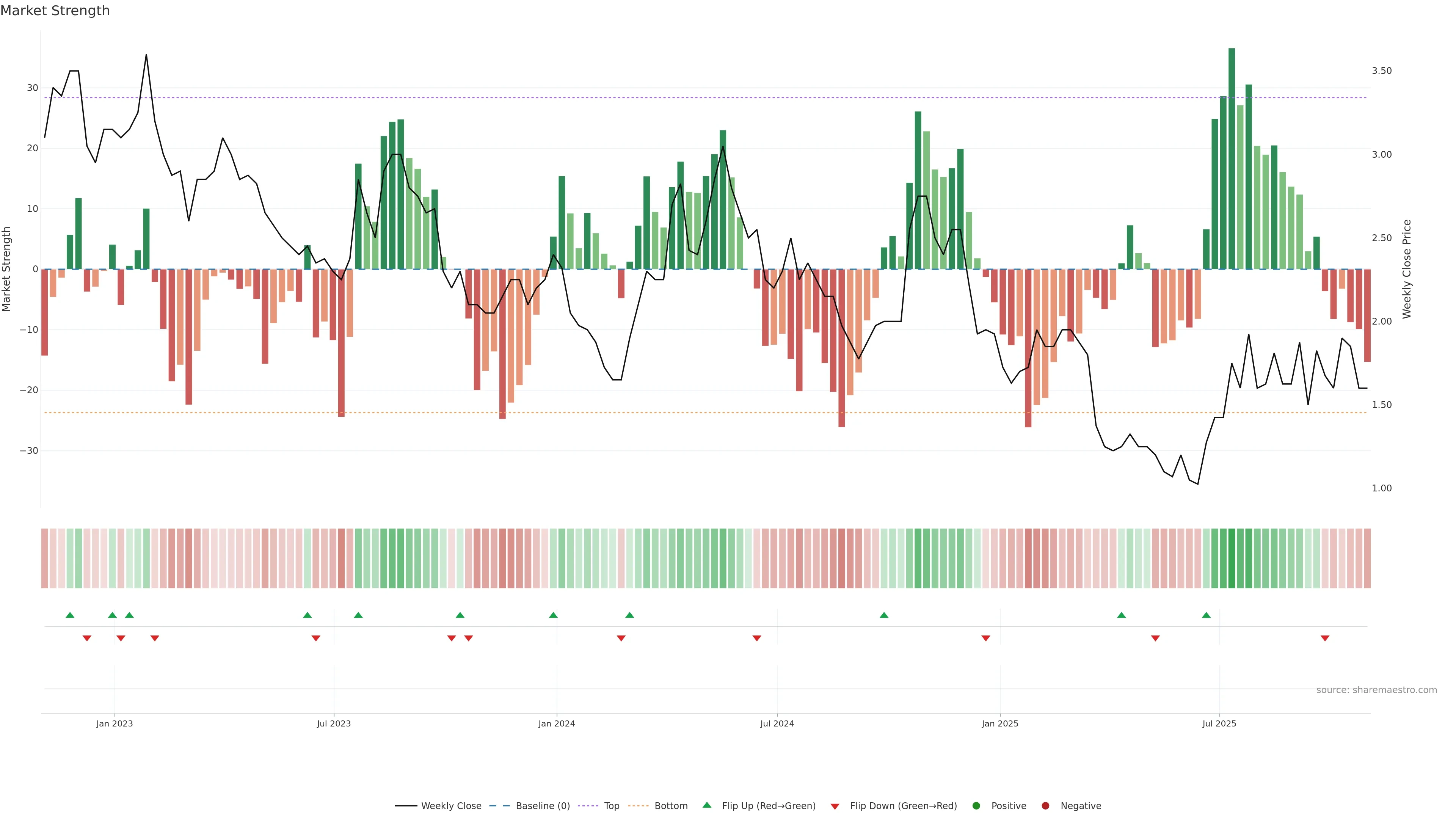Screen dimensions: 1456x819
Task: Click the Jan 2024 x-axis label
Action: pos(556,723)
